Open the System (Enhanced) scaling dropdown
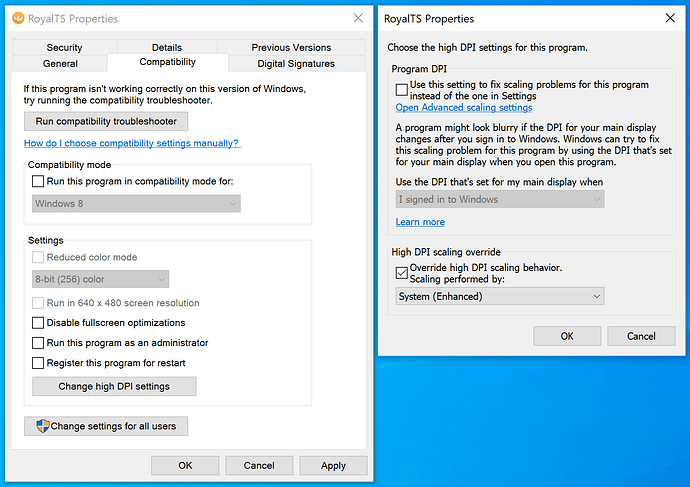 coord(500,296)
